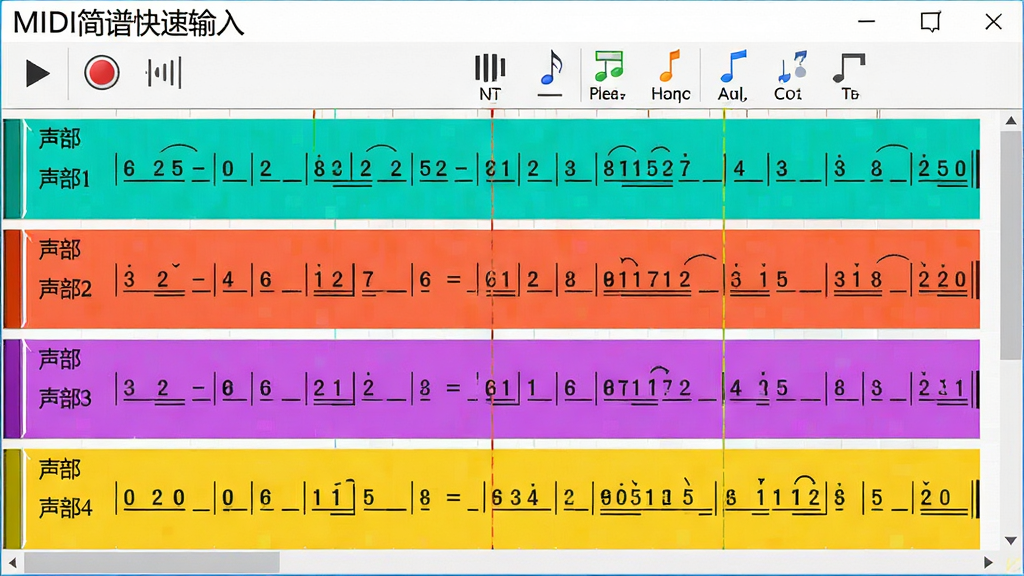Click the "634" measure in 声部4
Screen dimensions: 1024x576
(516, 499)
